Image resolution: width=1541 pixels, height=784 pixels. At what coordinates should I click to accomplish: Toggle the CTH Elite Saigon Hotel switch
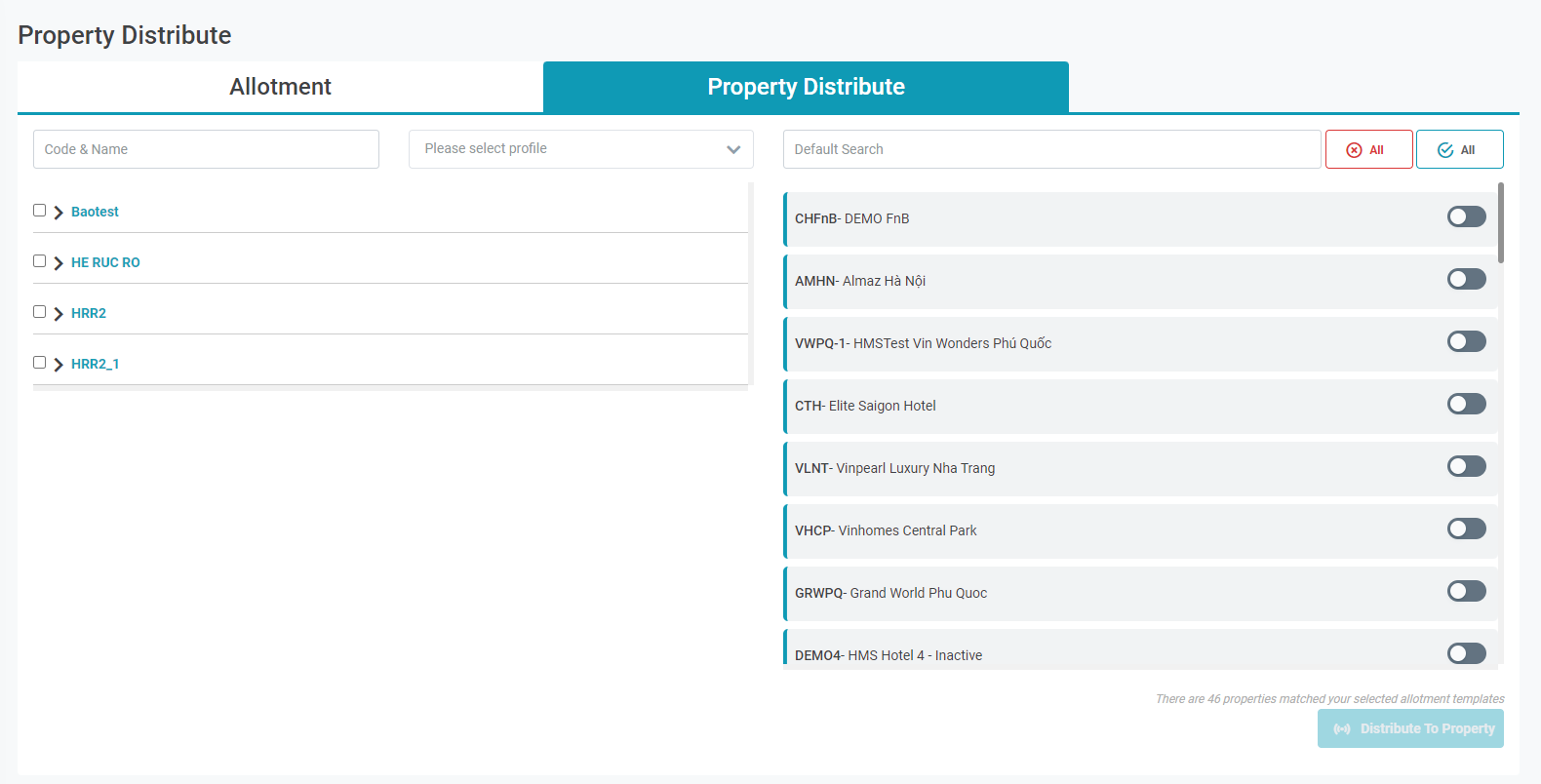click(1466, 404)
